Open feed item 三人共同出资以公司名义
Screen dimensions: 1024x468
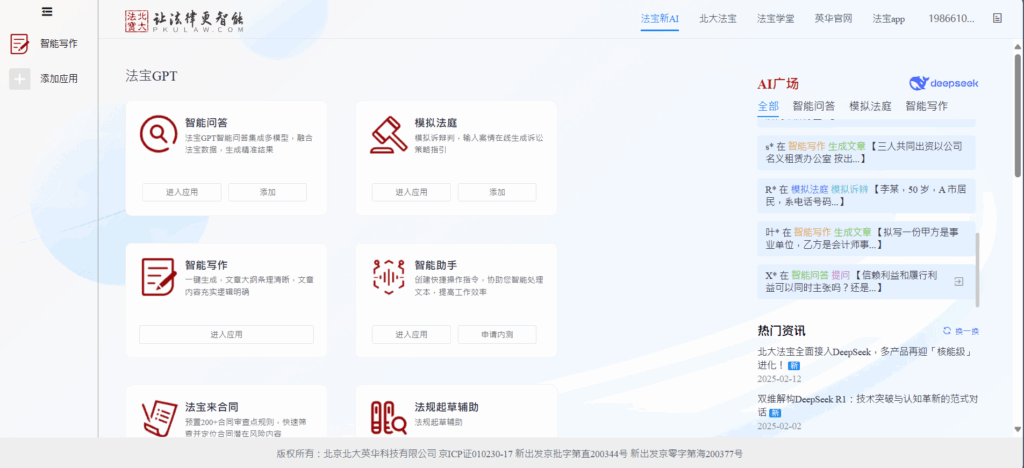867,153
